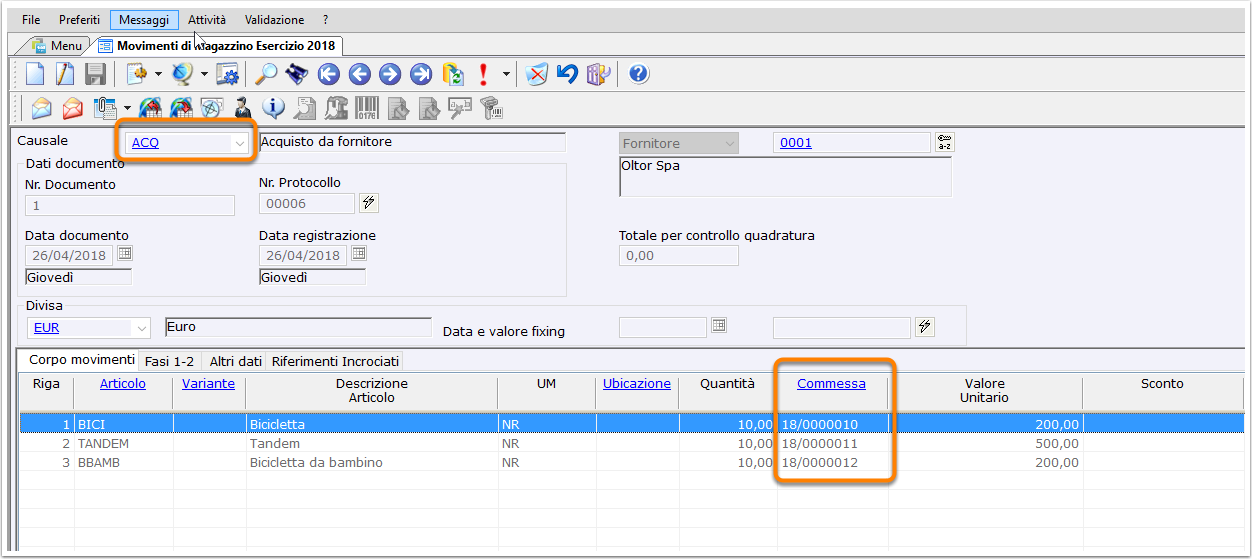Click the Articolo column header link

pyautogui.click(x=123, y=384)
